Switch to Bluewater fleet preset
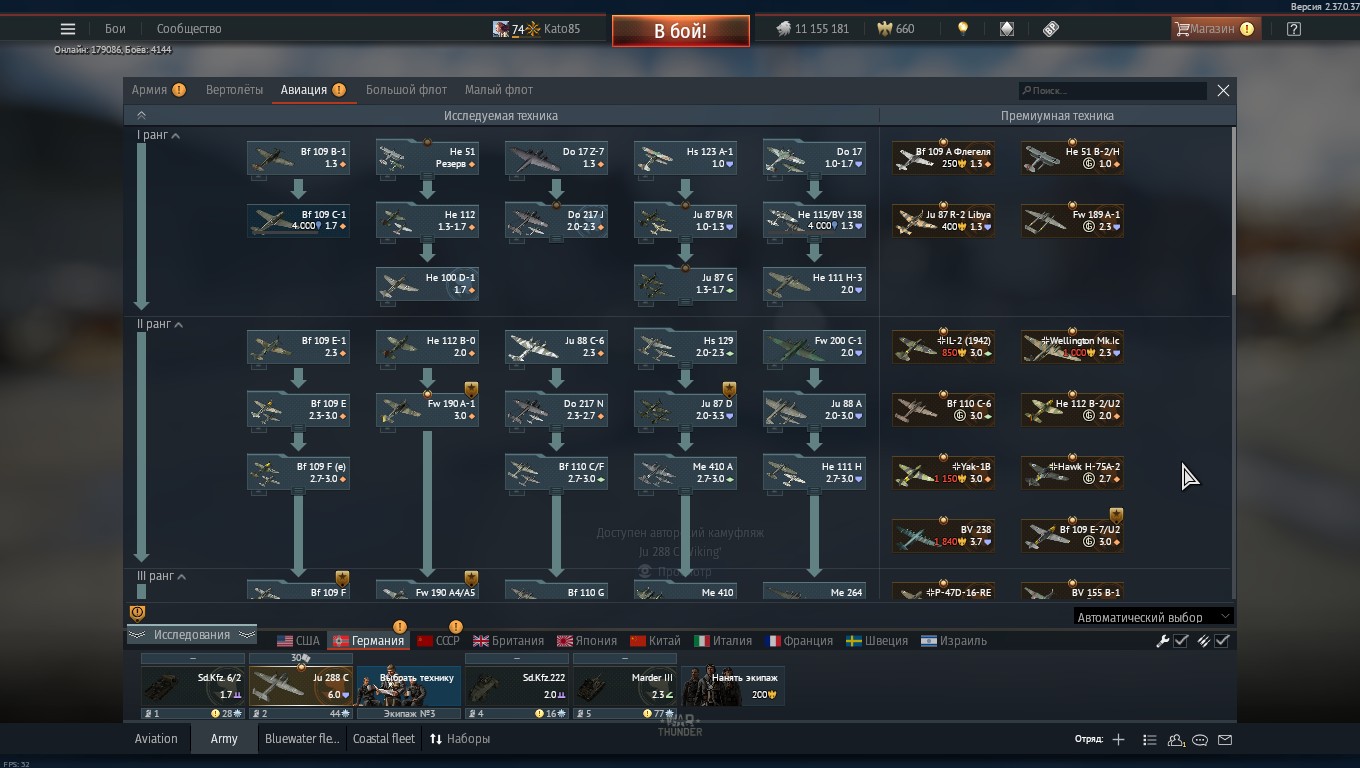Image resolution: width=1360 pixels, height=768 pixels. [302, 739]
